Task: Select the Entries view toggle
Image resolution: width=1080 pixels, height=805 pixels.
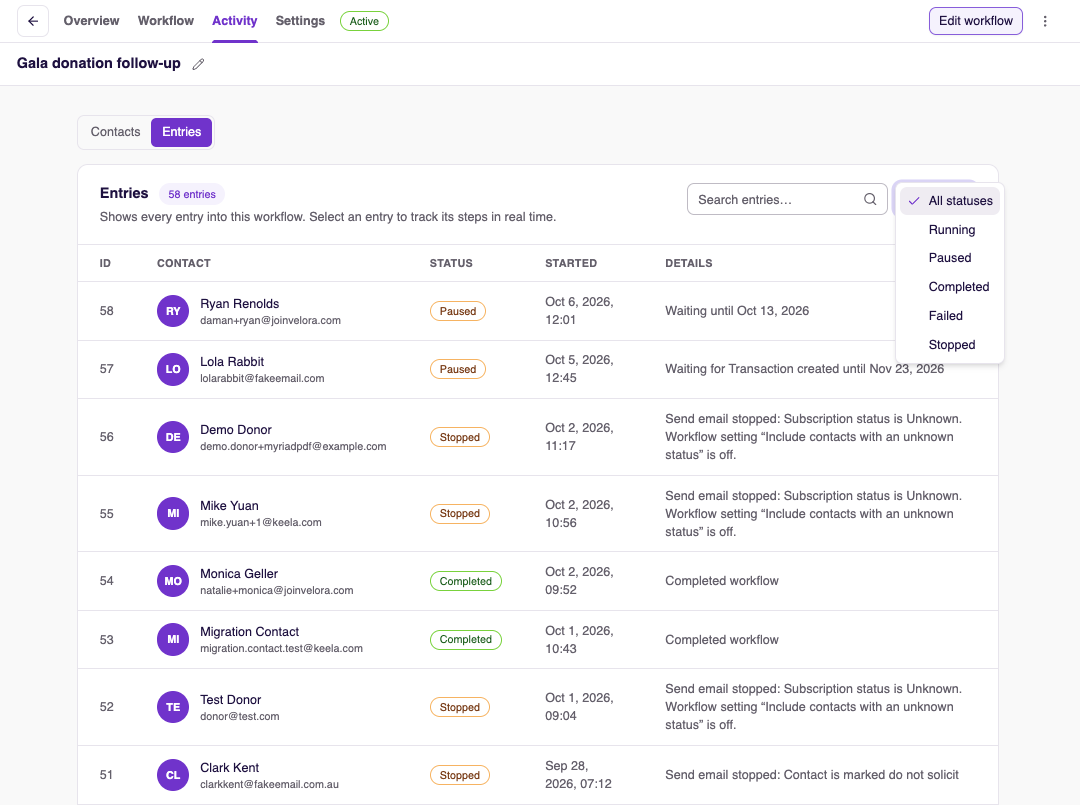Action: (x=181, y=132)
